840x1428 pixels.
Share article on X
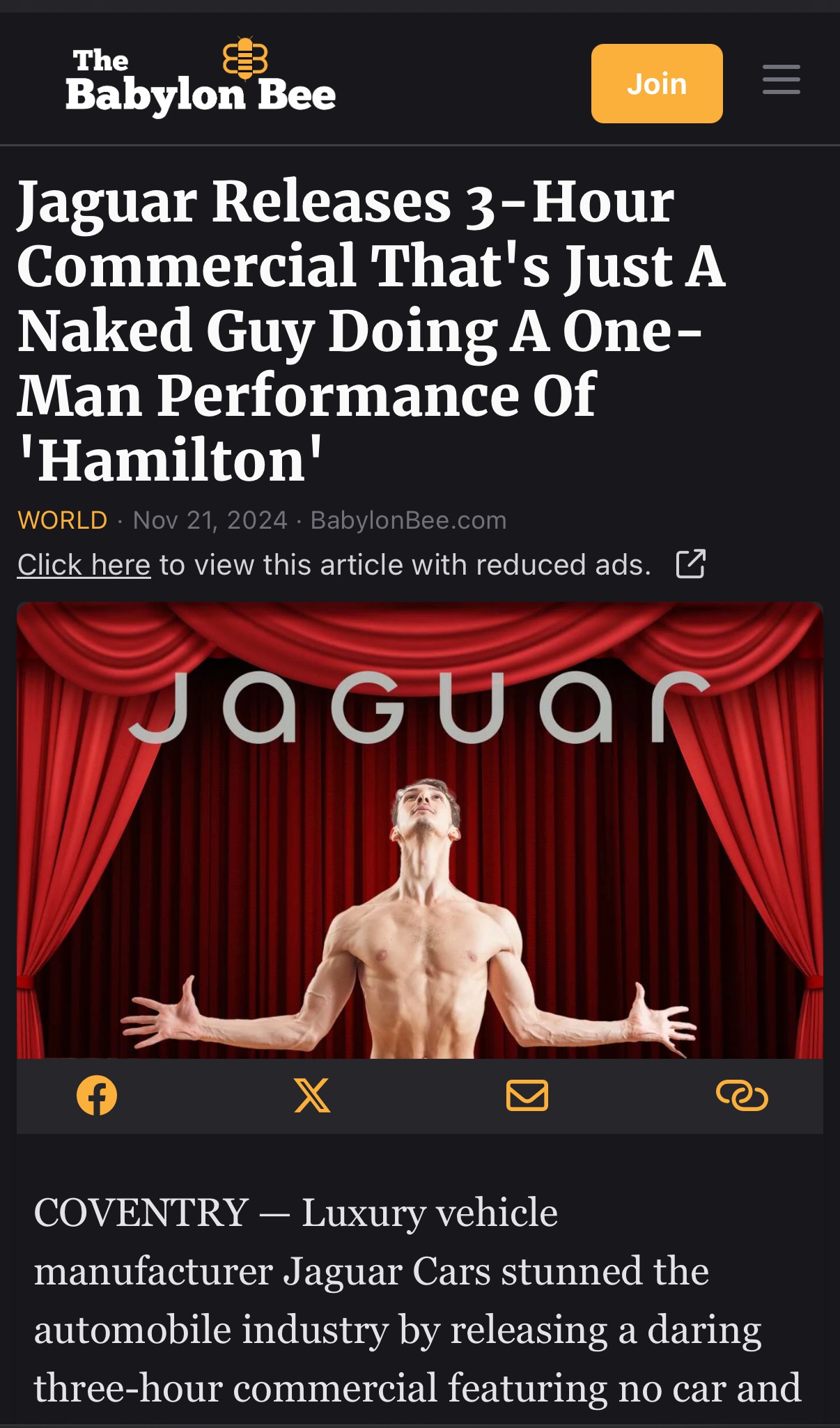[312, 1096]
